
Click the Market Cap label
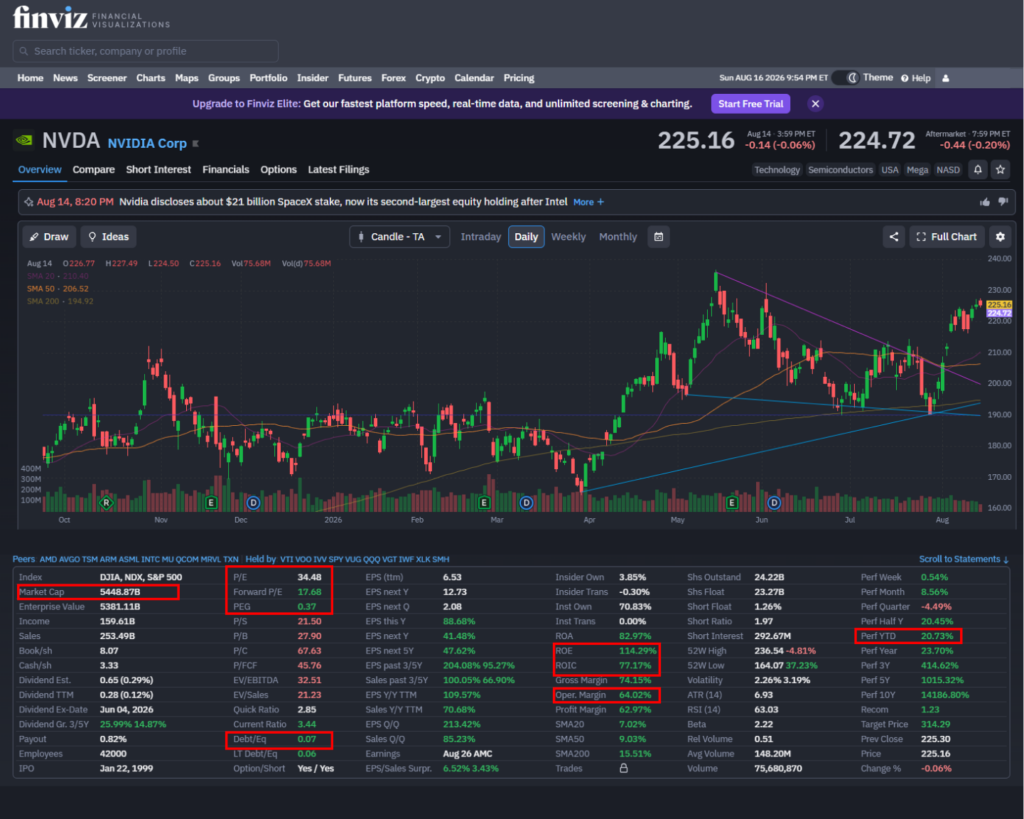click(42, 592)
